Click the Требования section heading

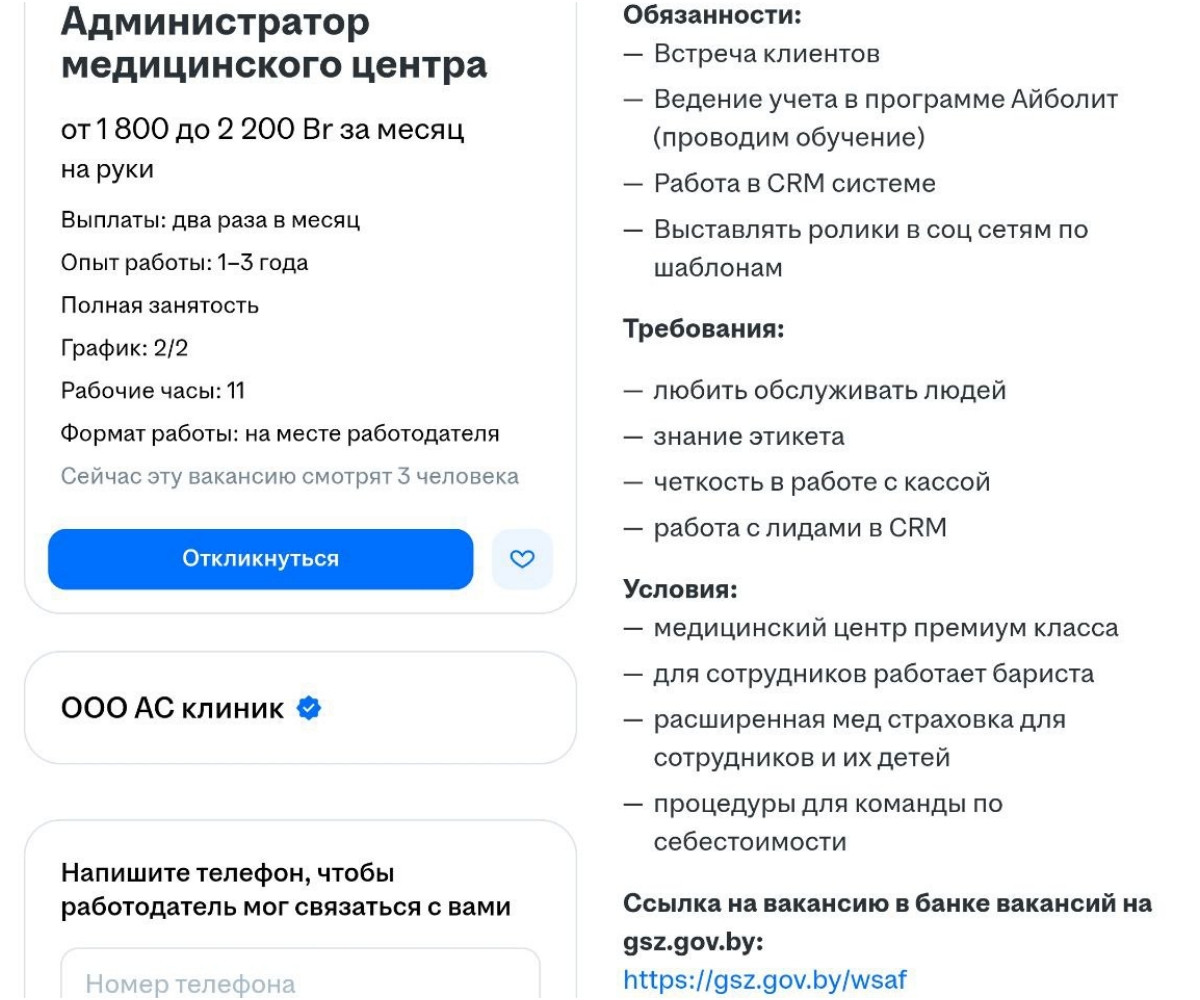pos(699,330)
